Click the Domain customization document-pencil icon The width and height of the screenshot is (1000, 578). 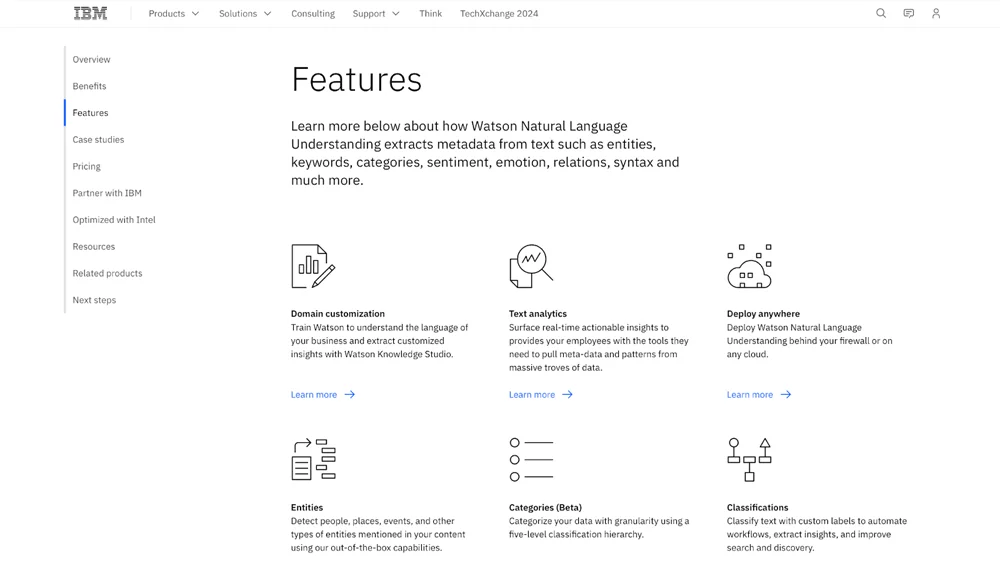coord(313,266)
